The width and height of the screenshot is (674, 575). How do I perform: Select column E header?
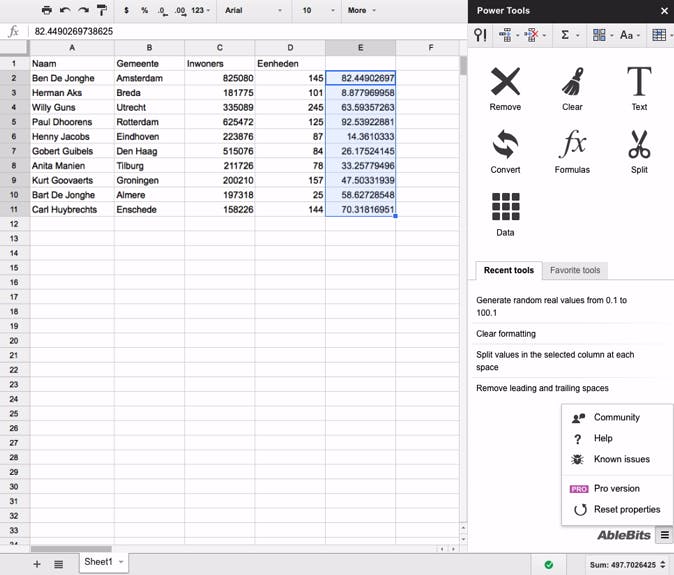coord(360,47)
